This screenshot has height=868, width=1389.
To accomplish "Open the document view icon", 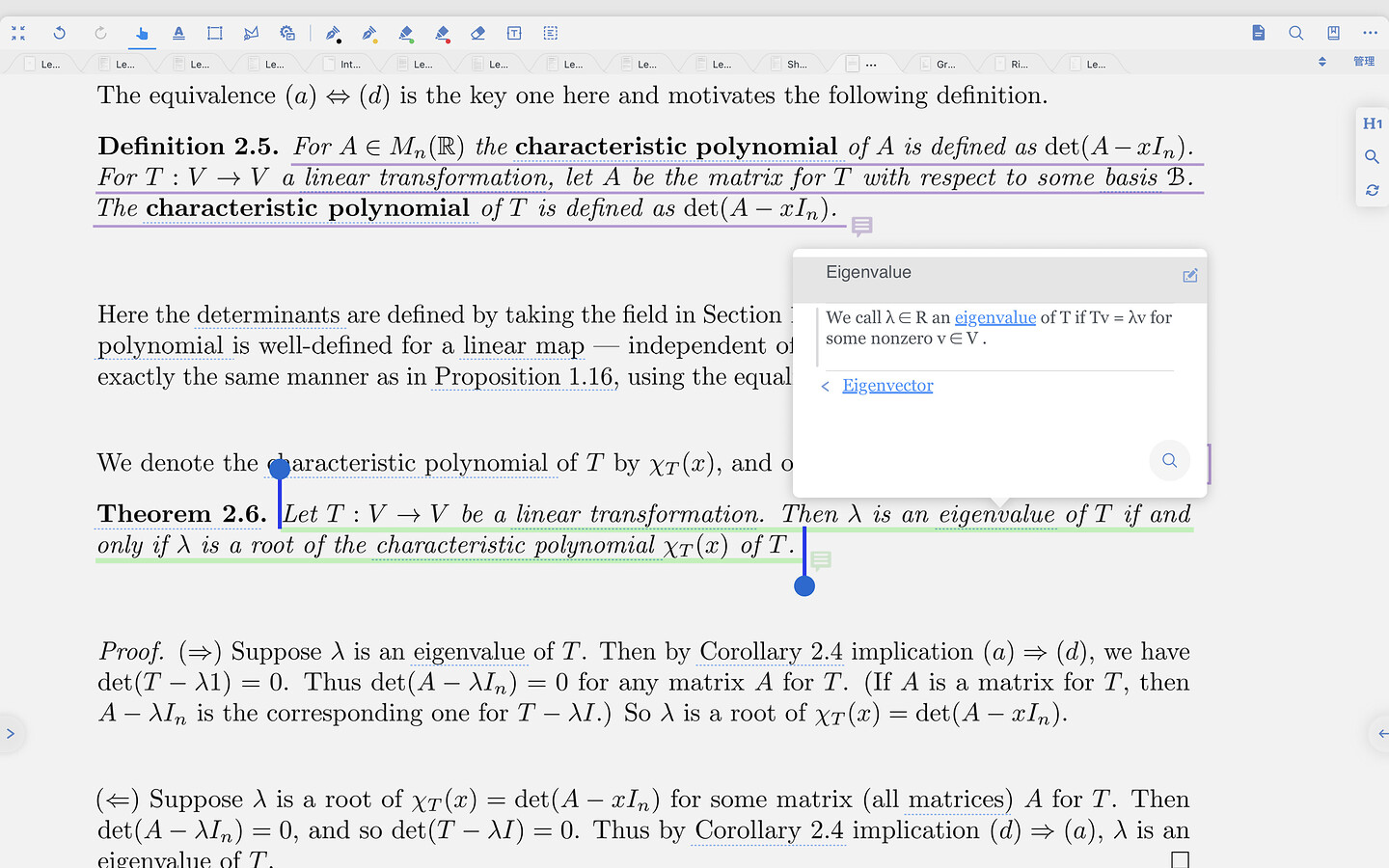I will [1259, 33].
